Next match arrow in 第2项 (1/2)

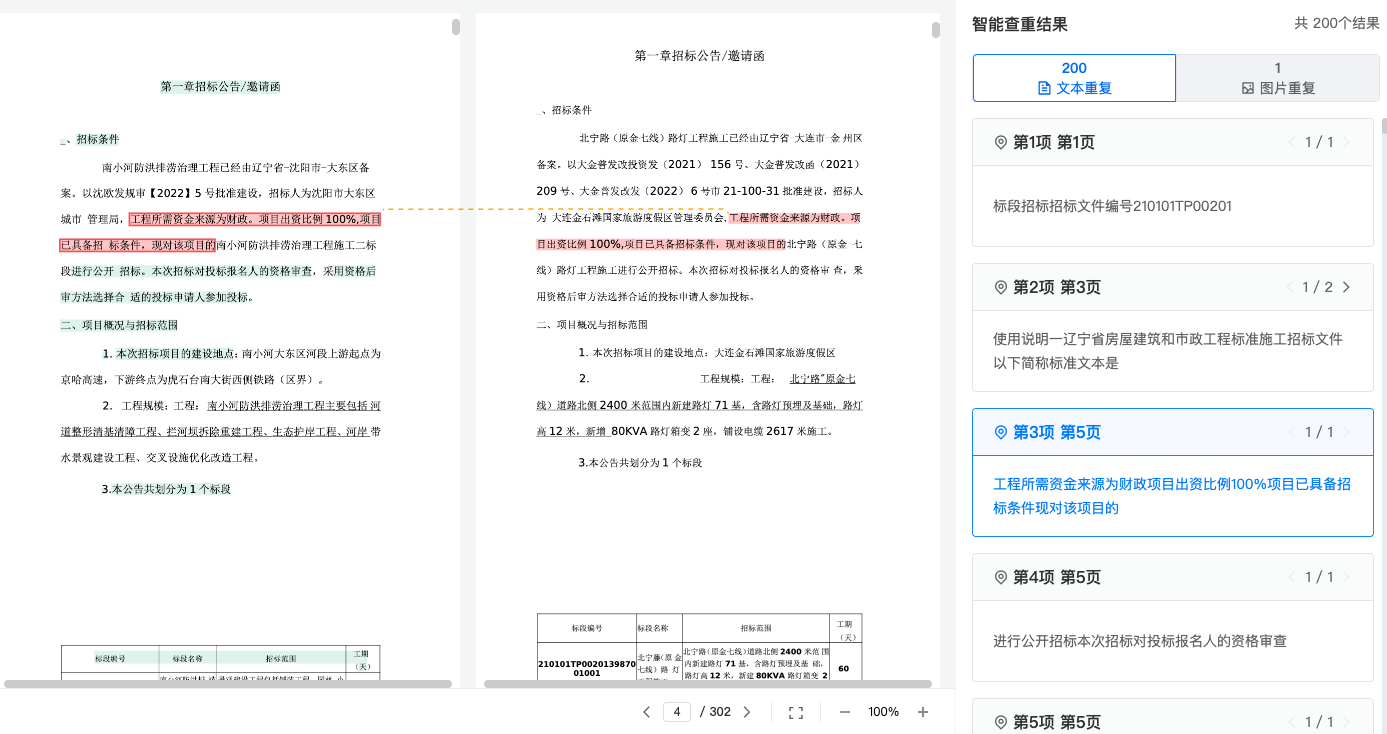[x=1346, y=287]
